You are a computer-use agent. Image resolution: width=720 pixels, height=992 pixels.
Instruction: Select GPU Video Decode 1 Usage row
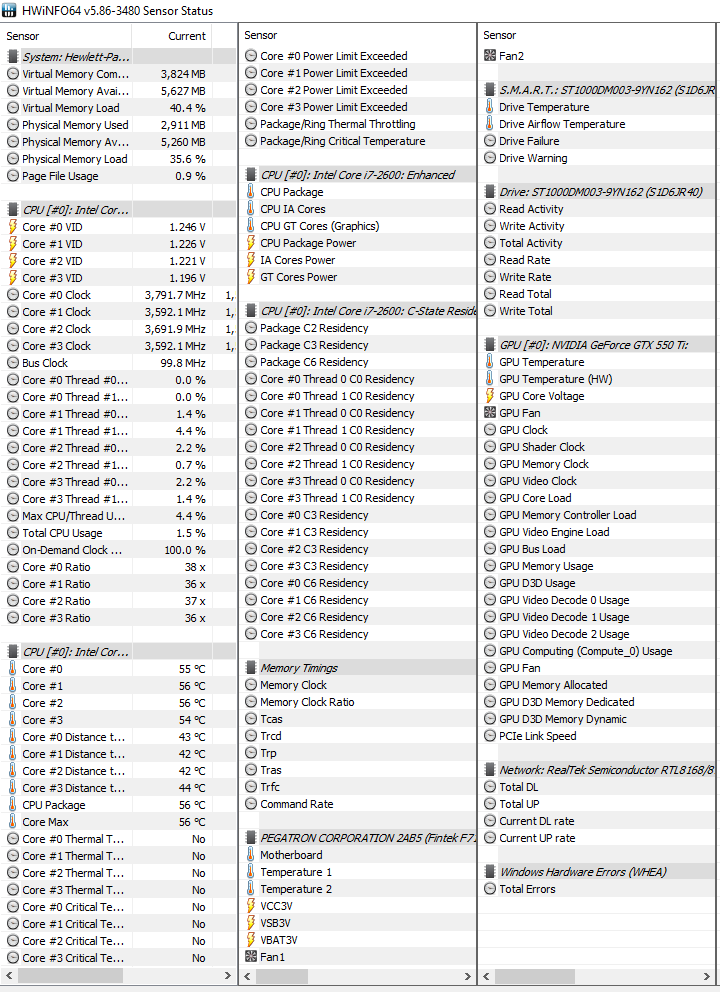[x=598, y=617]
